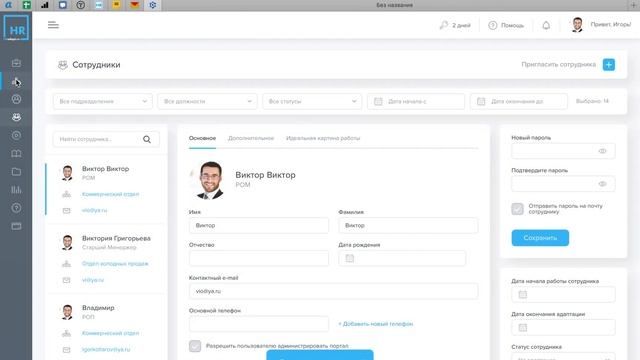This screenshot has width=640, height=360.
Task: Click the Отчество input field
Action: 259,258
